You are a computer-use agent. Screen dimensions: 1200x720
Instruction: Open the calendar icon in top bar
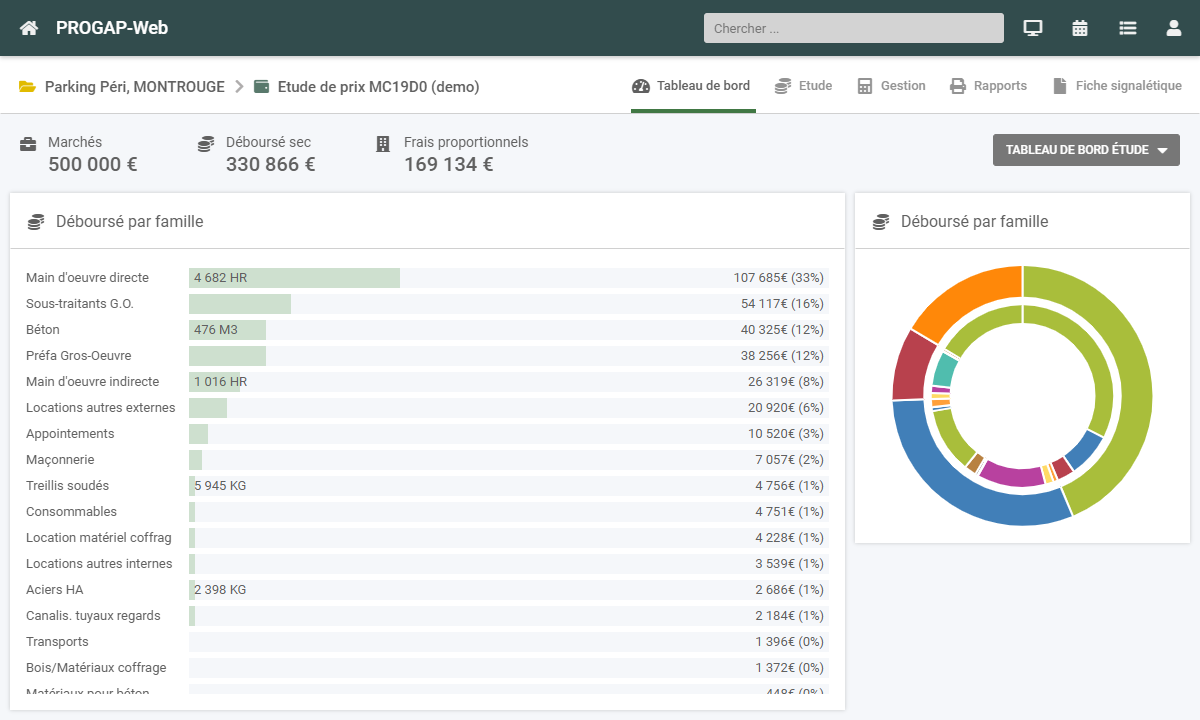tap(1080, 28)
